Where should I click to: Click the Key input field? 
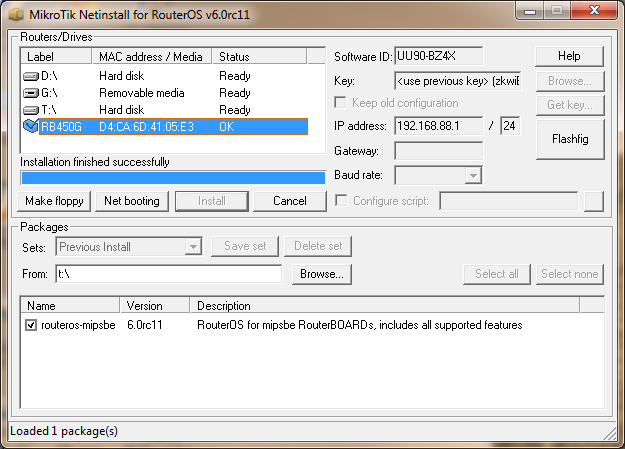point(458,81)
